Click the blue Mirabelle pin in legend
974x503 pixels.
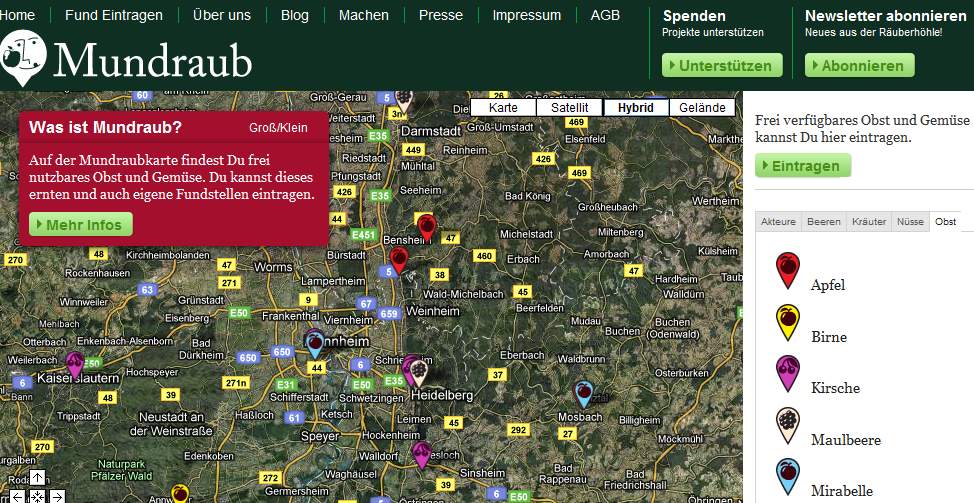pyautogui.click(x=788, y=475)
